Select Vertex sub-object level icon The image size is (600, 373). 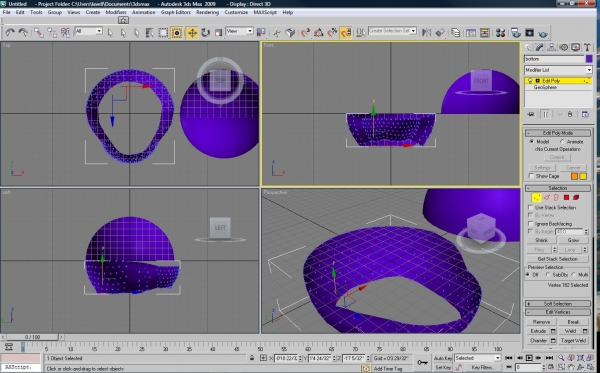click(x=536, y=197)
